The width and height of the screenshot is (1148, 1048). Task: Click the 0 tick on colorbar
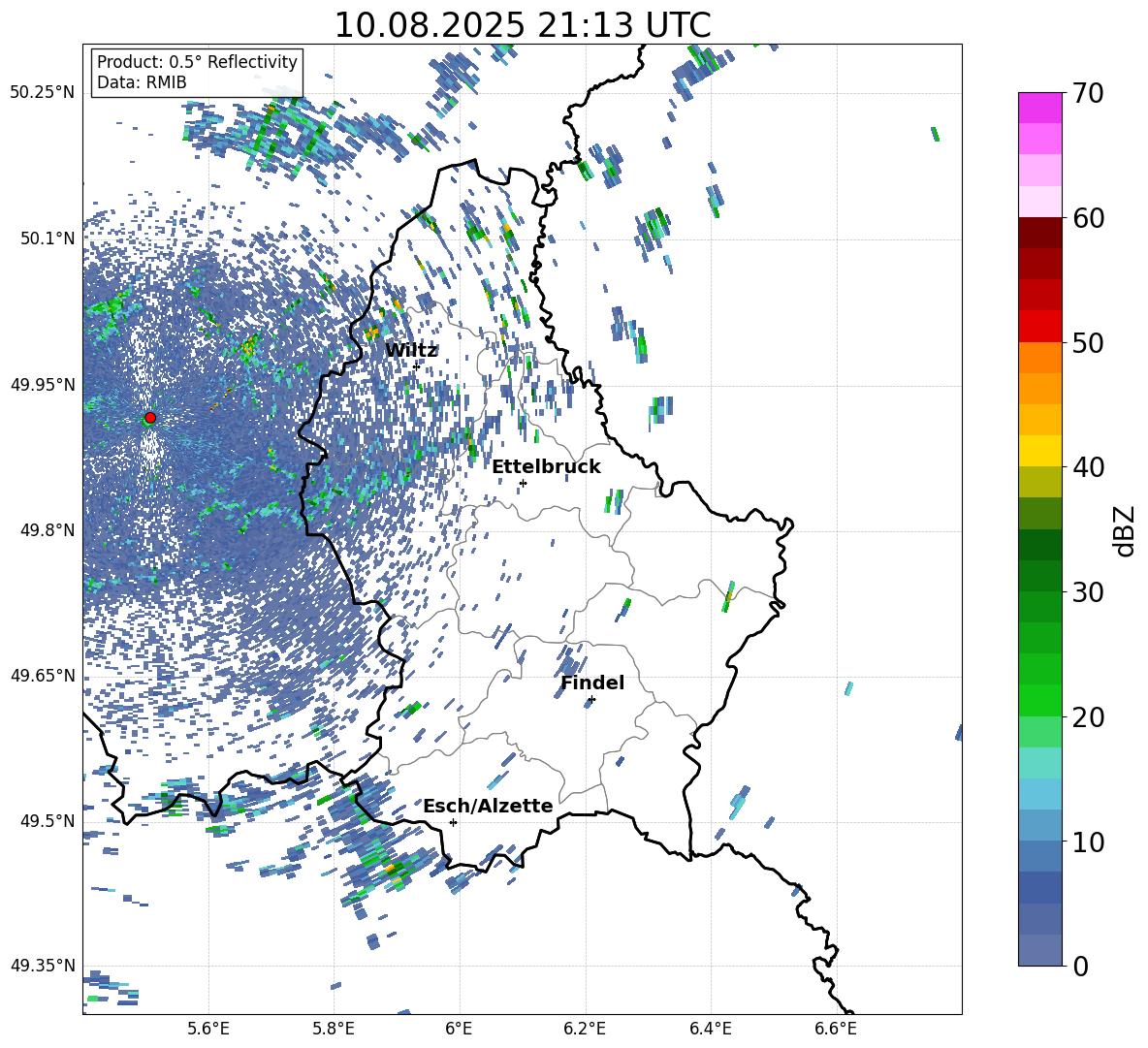tap(1080, 966)
